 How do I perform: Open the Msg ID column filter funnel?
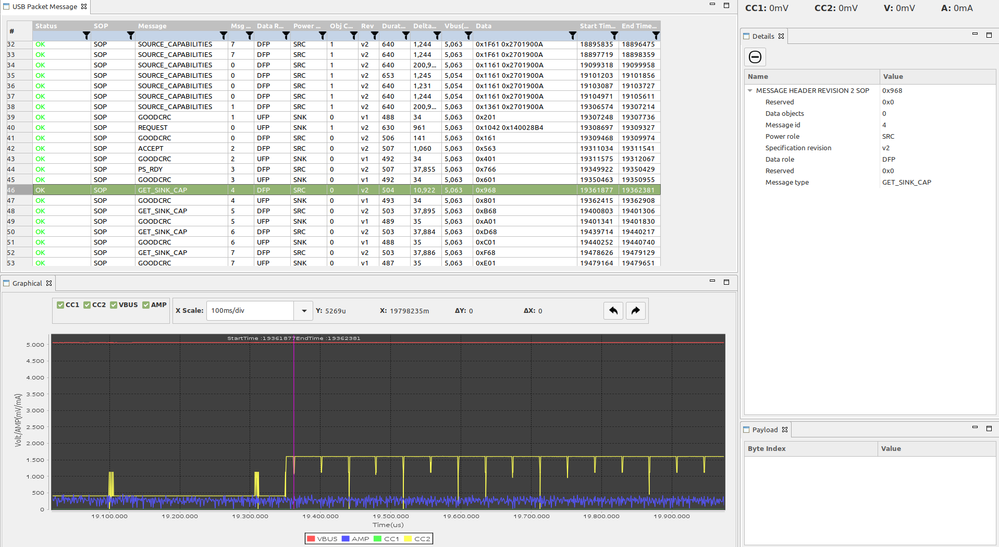(250, 36)
